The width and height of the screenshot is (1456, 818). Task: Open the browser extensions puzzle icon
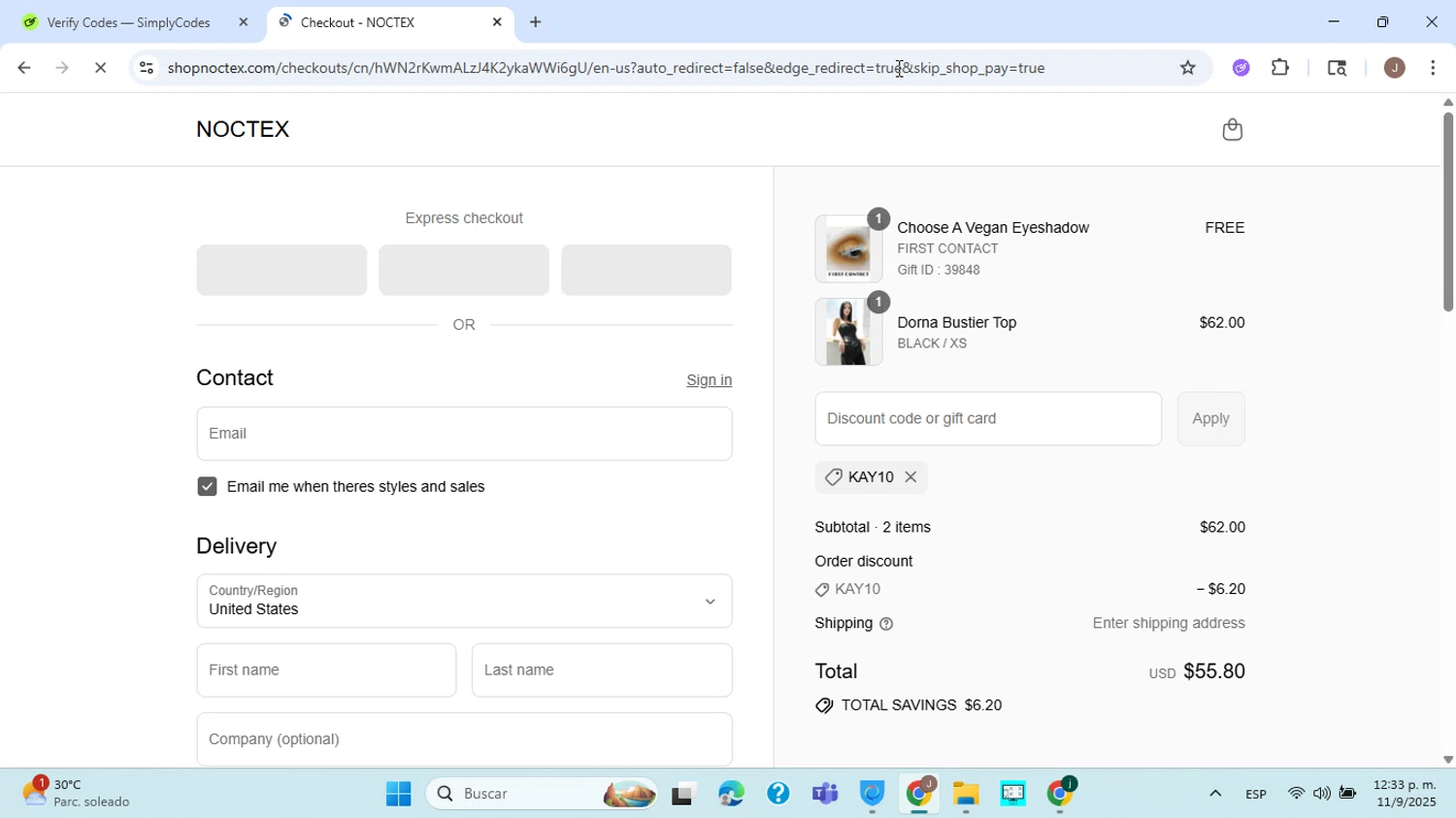(x=1280, y=68)
